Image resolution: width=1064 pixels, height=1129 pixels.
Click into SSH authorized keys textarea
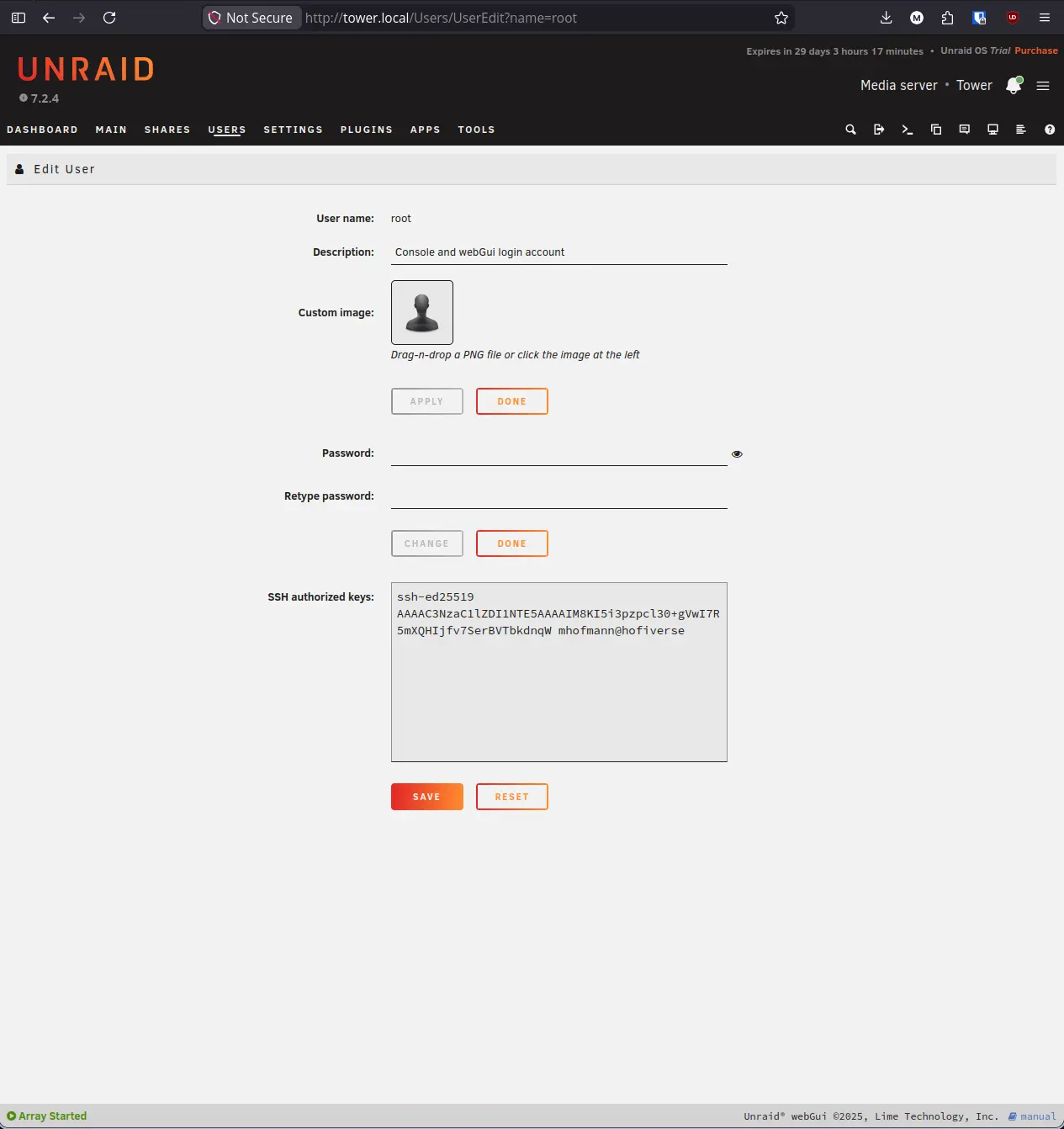[559, 672]
